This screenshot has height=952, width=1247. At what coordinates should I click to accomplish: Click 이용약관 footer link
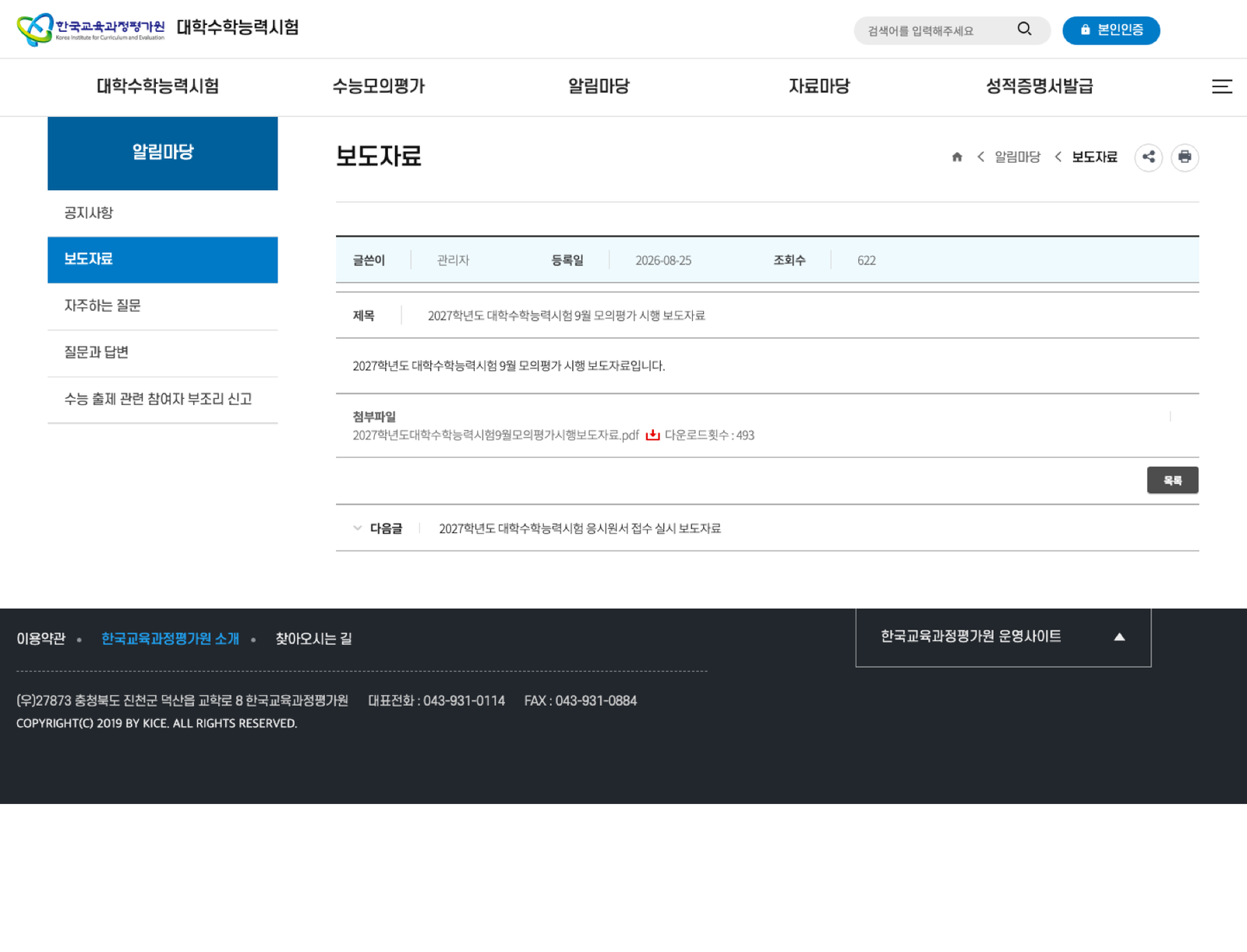(x=41, y=639)
